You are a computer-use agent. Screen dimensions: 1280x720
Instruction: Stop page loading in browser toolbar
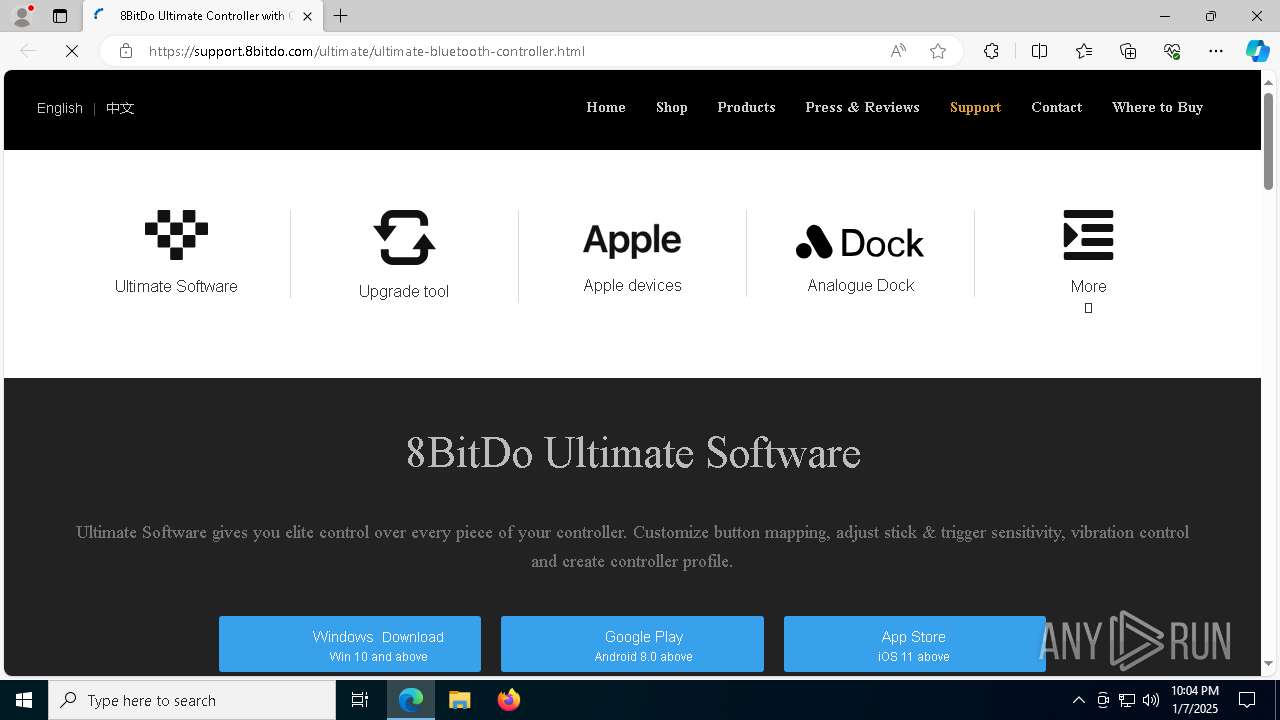[x=72, y=51]
